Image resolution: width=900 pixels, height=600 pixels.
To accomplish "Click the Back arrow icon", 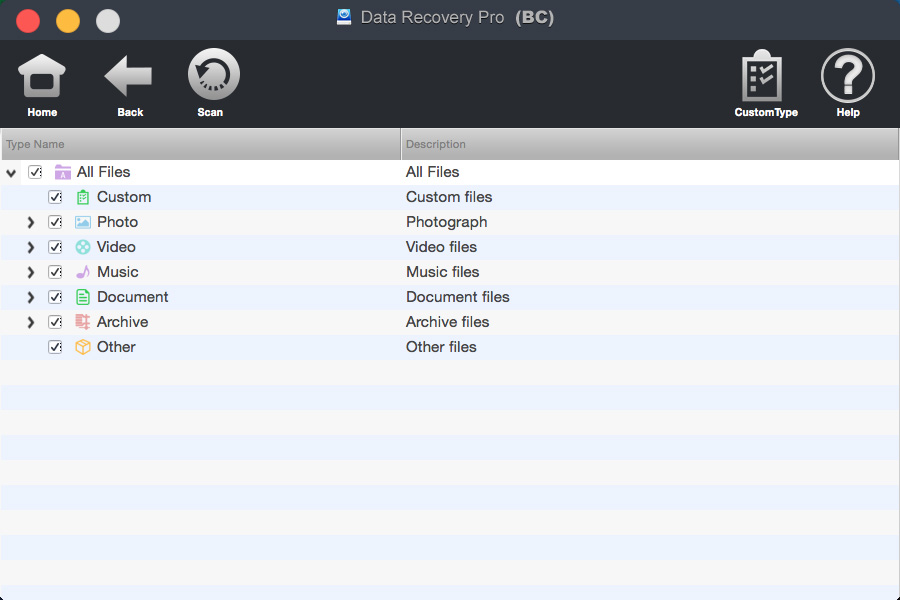I will (x=129, y=76).
